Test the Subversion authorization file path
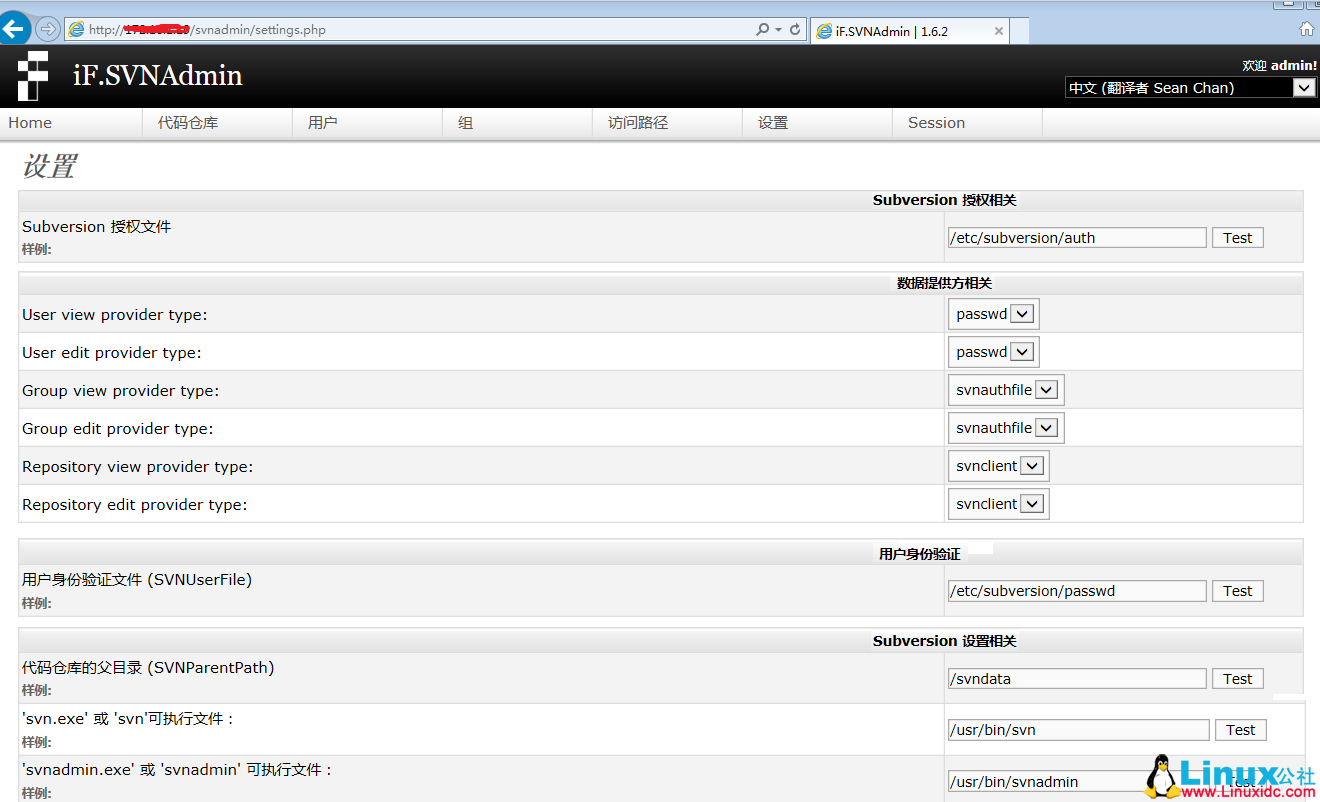The image size is (1320, 802). 1237,237
